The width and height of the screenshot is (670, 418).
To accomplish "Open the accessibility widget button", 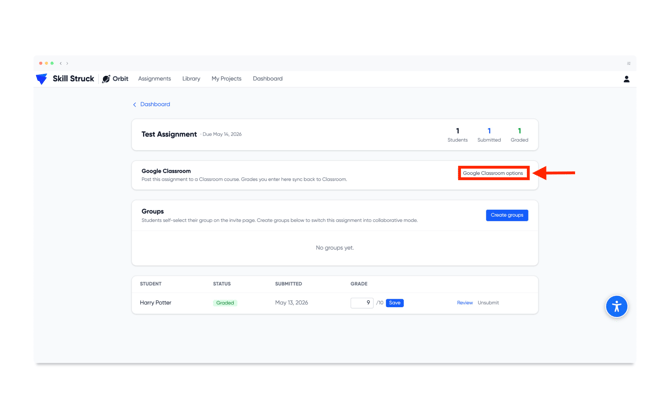I will 616,306.
